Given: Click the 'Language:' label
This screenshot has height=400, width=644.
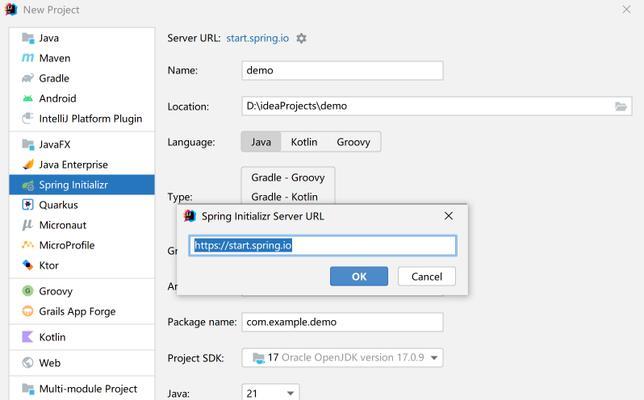Looking at the screenshot, I should (x=191, y=142).
